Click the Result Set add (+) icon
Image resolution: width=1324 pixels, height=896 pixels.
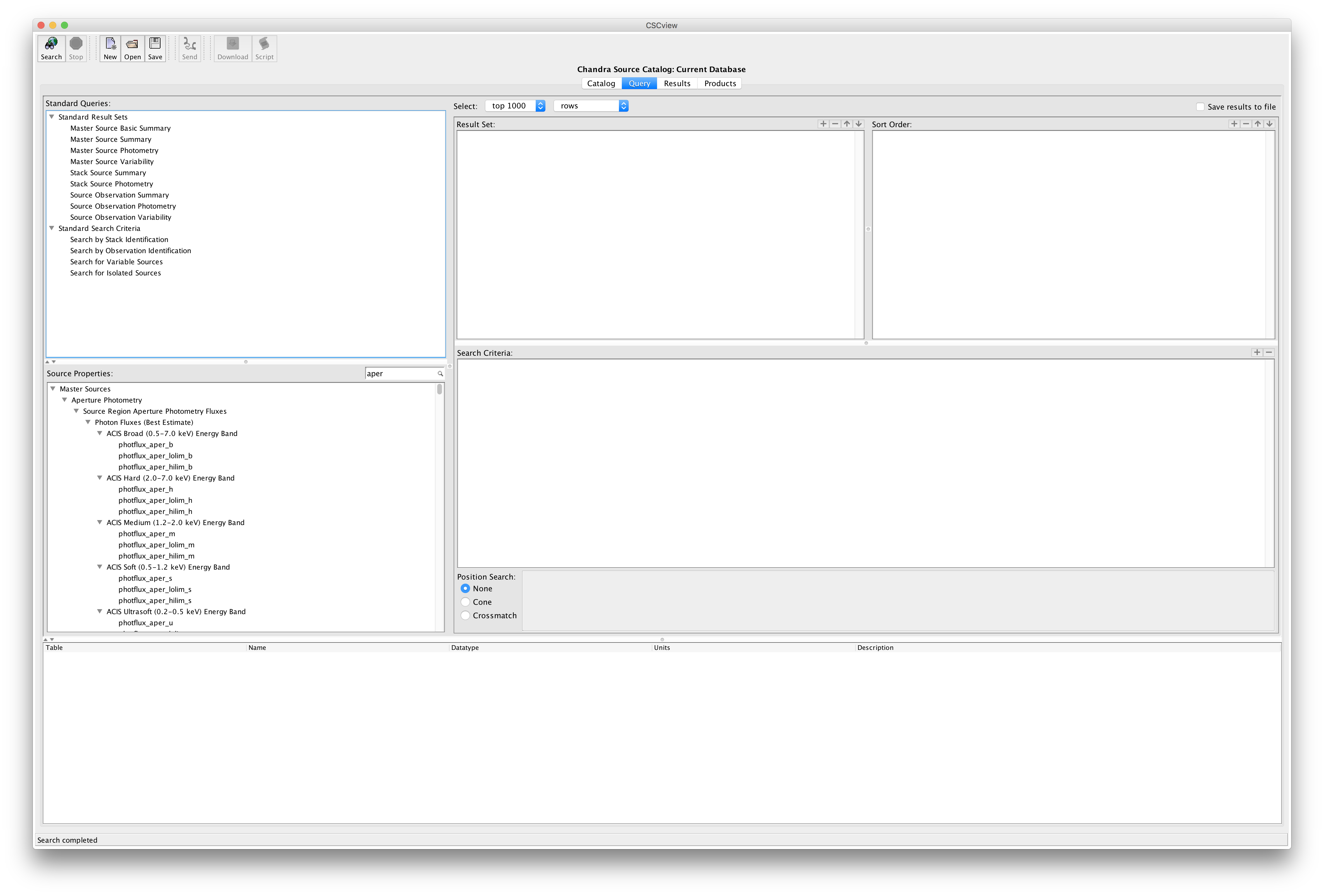coord(823,124)
